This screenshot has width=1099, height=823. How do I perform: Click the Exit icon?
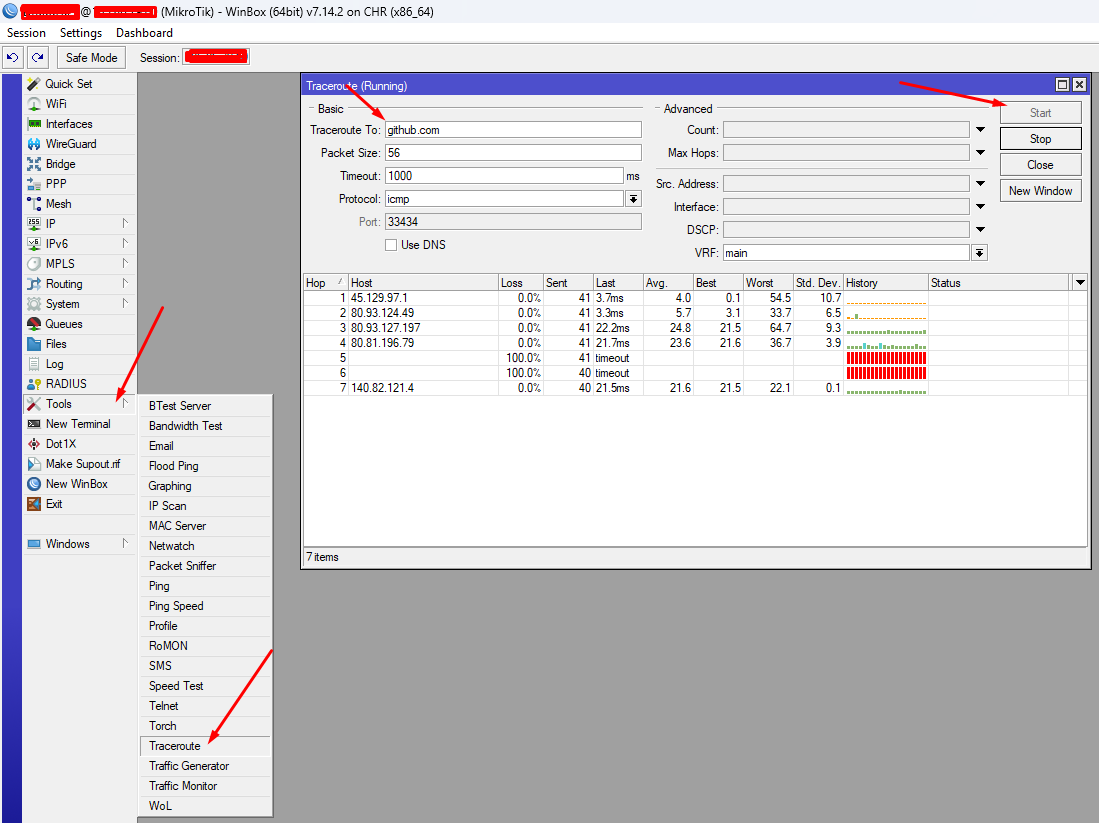34,504
